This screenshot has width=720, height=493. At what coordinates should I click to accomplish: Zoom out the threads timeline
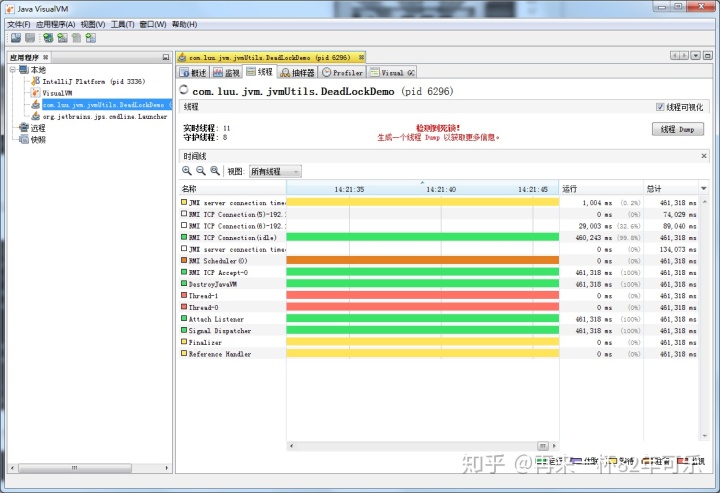point(201,171)
